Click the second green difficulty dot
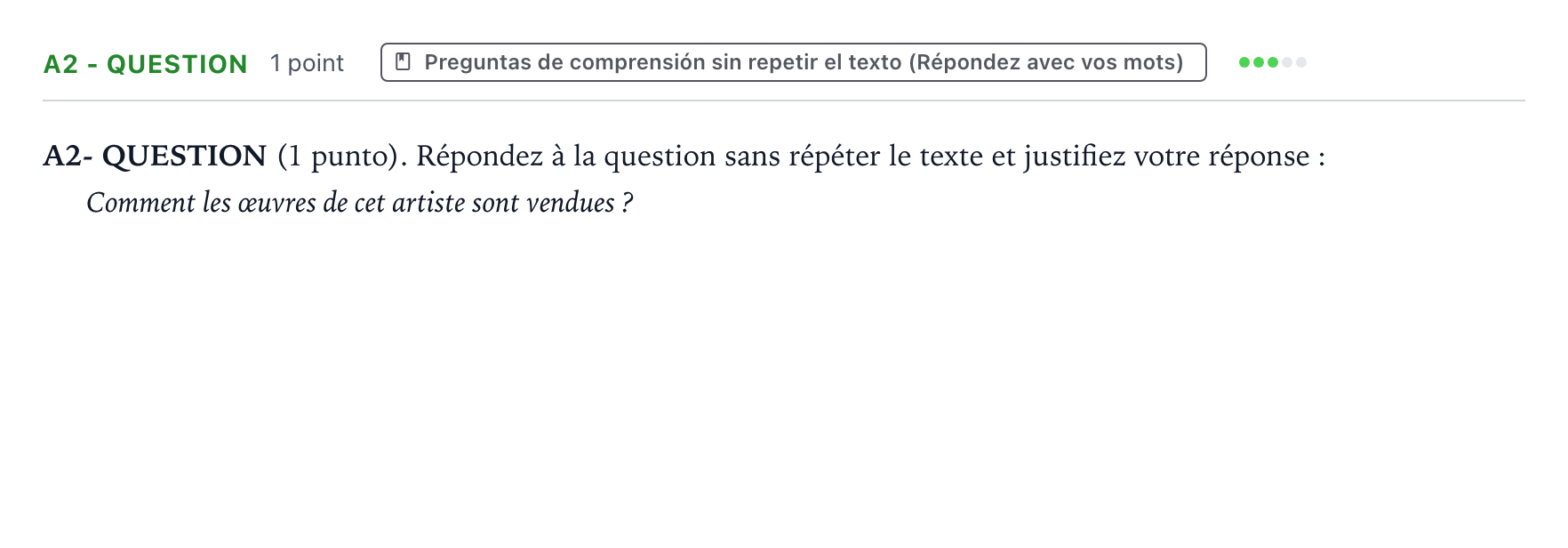Screen dimensions: 1568x548 (x=1259, y=62)
